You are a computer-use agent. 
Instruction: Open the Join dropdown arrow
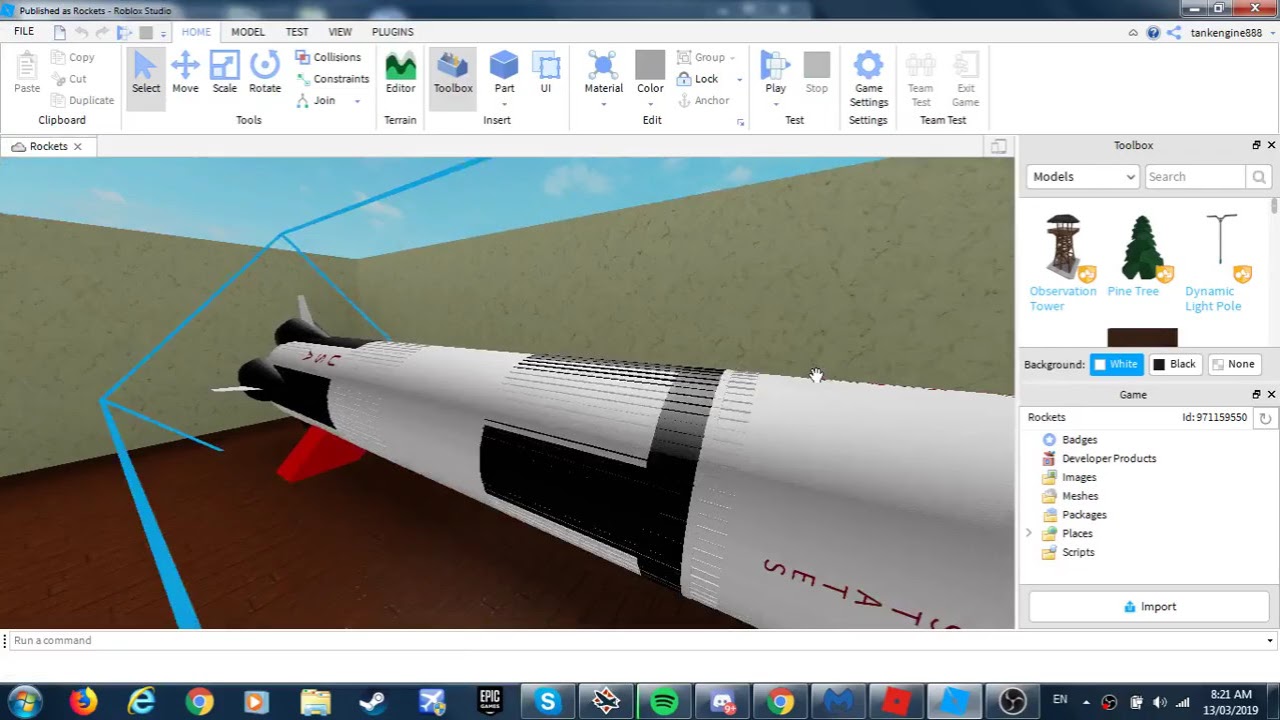tap(357, 101)
